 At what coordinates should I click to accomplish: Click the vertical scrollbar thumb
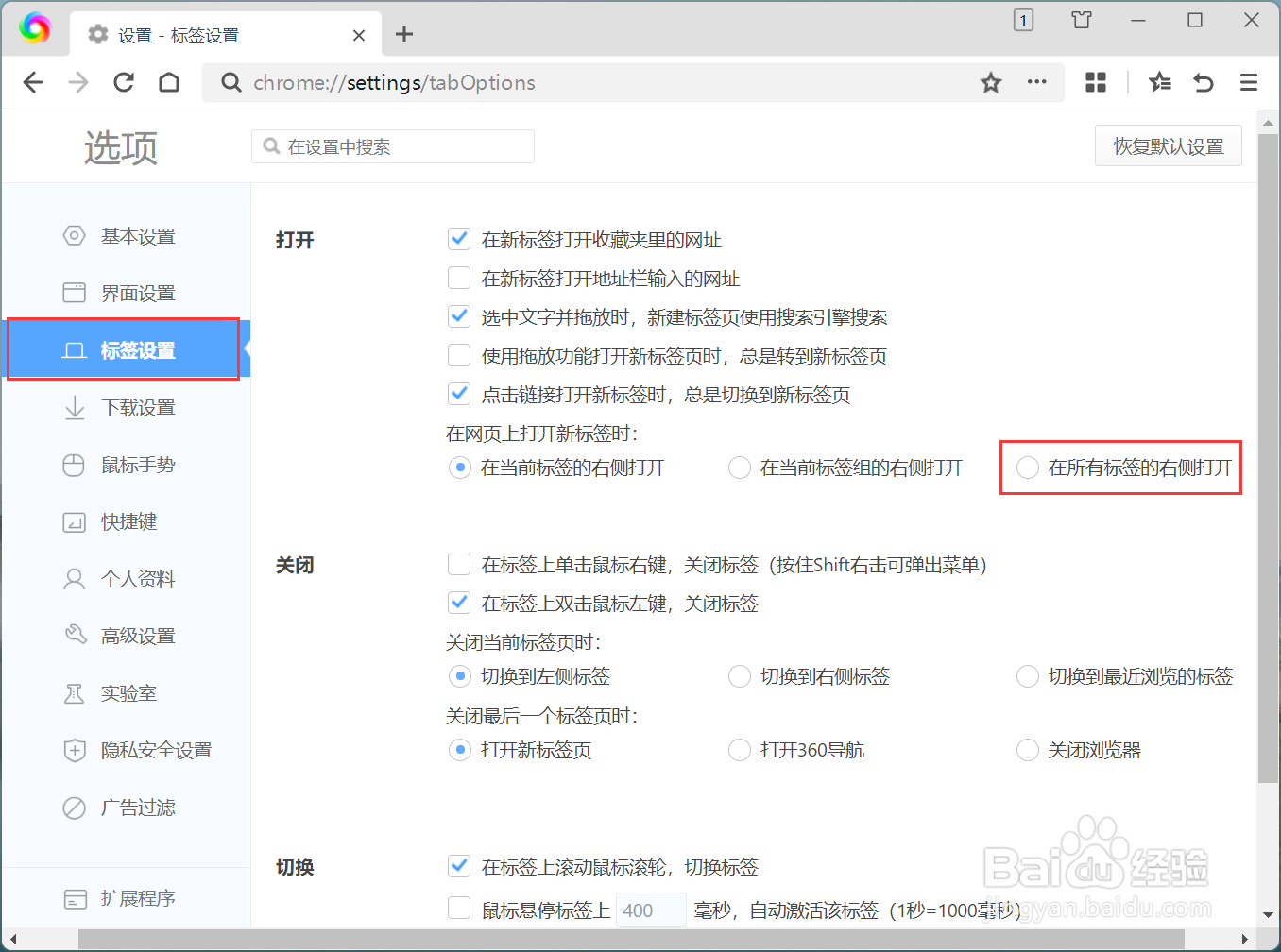tap(1268, 458)
